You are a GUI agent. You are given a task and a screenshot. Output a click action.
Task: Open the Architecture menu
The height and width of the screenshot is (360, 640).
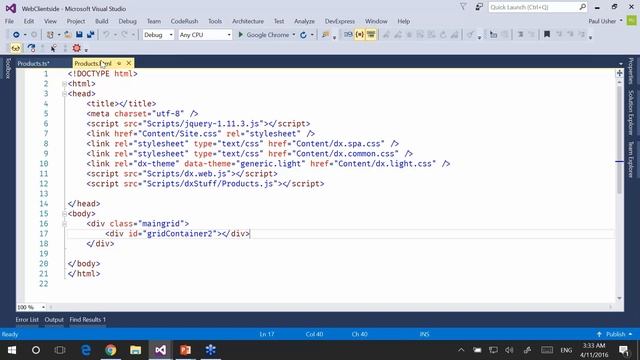coord(248,21)
